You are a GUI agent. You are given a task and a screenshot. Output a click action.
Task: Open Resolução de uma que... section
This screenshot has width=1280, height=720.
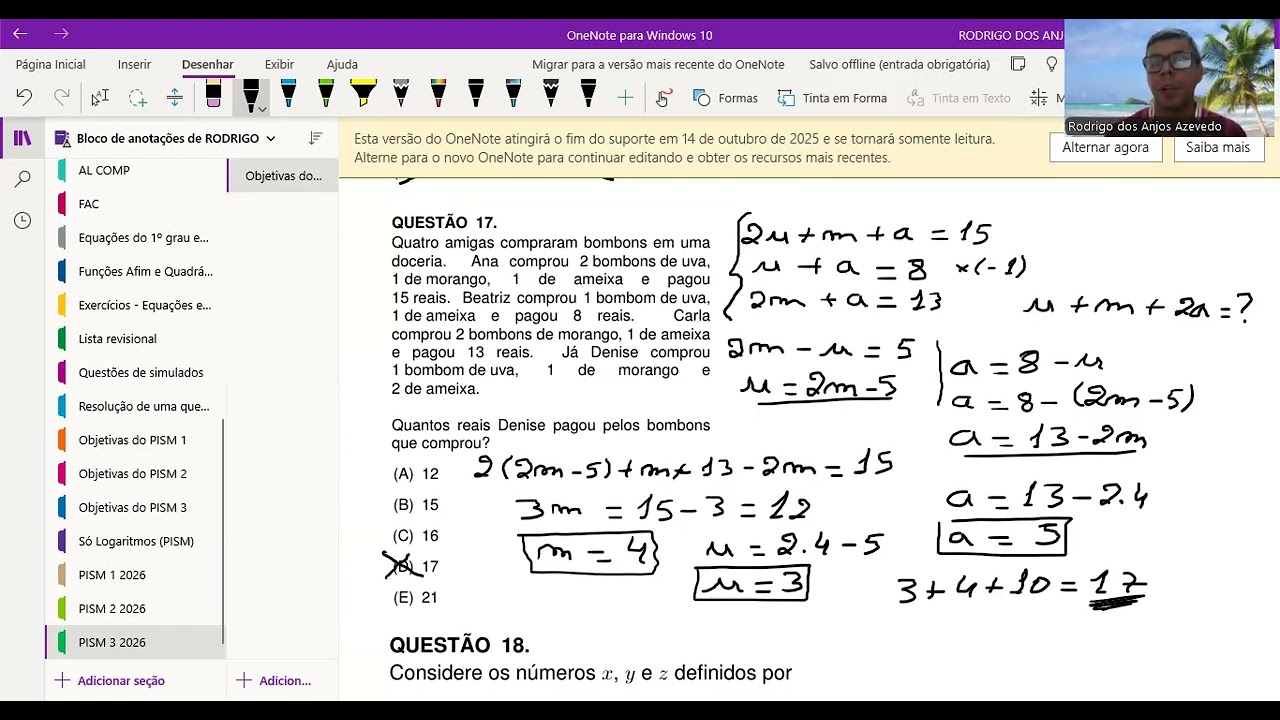tap(136, 406)
